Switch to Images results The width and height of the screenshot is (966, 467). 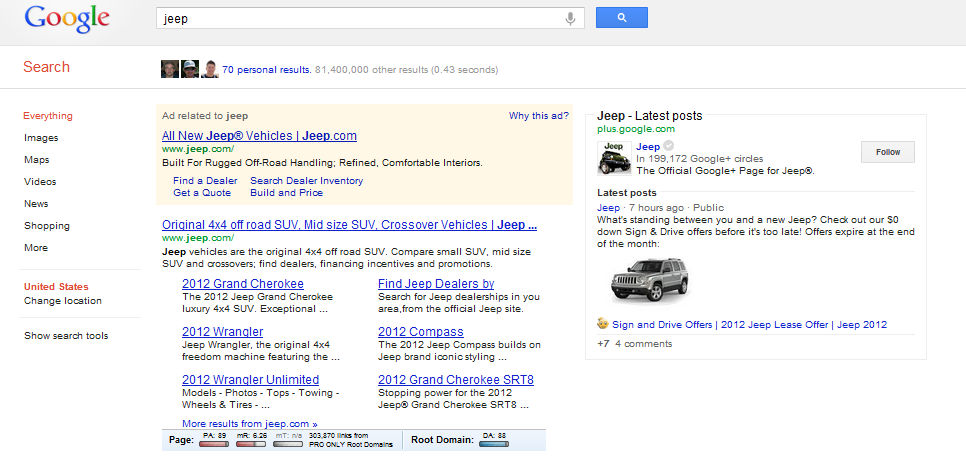(41, 138)
